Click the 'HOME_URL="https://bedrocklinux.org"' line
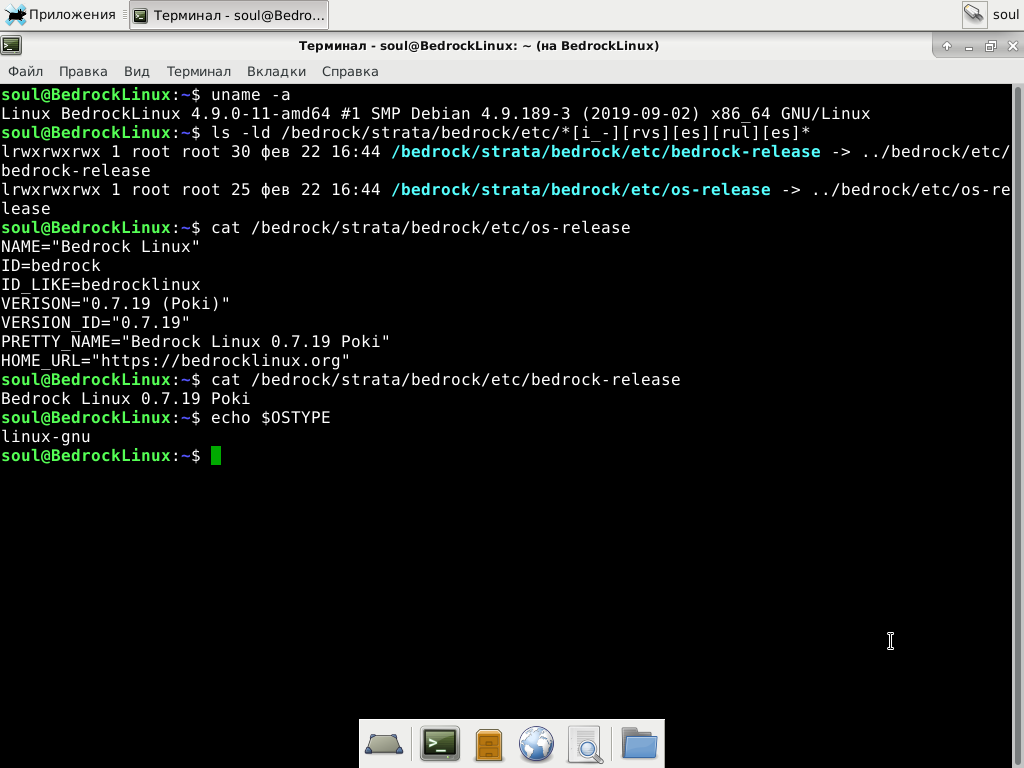 176,360
